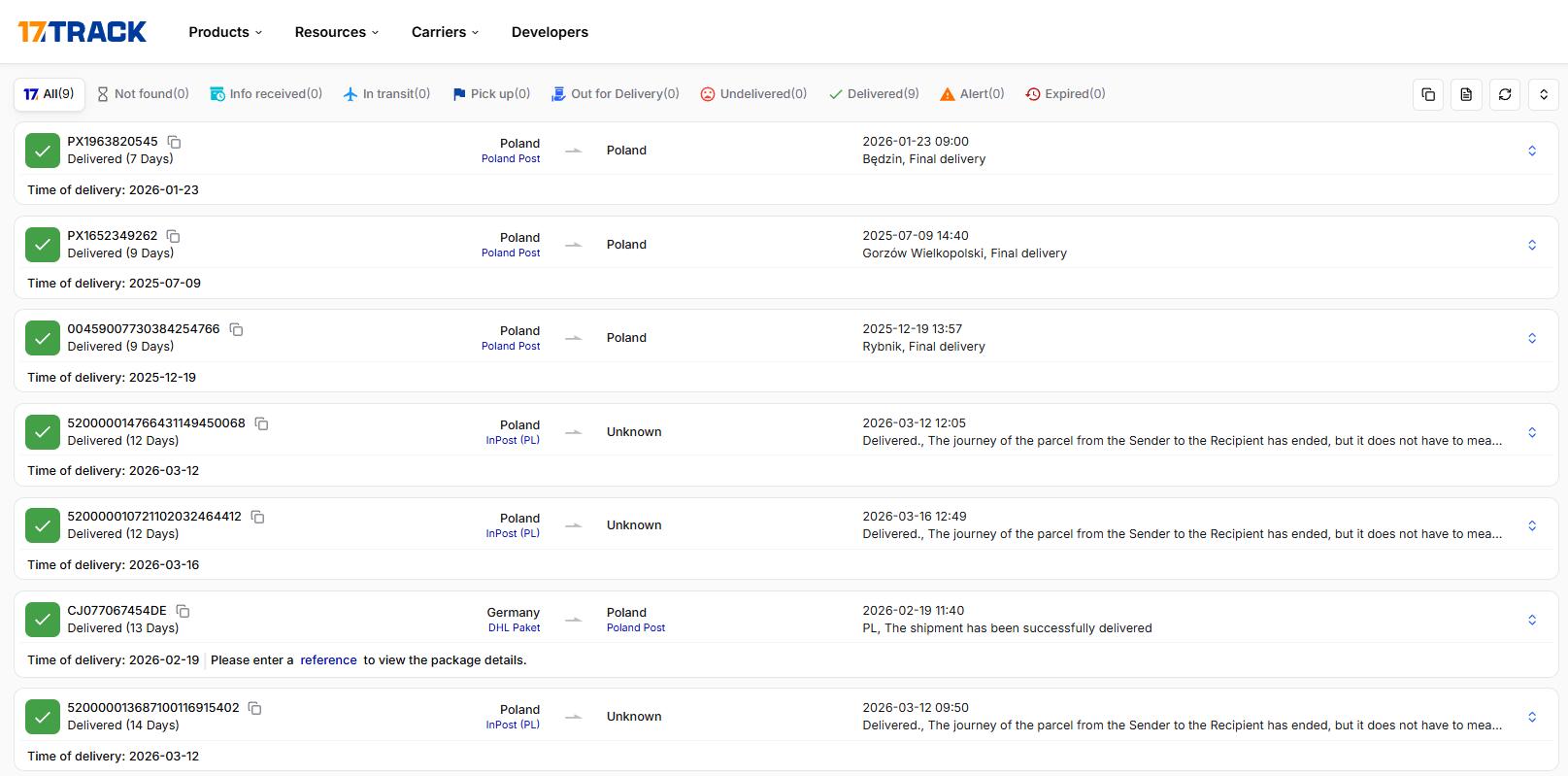
Task: Click green delivered checkmark for PX1963820545
Action: (x=43, y=151)
